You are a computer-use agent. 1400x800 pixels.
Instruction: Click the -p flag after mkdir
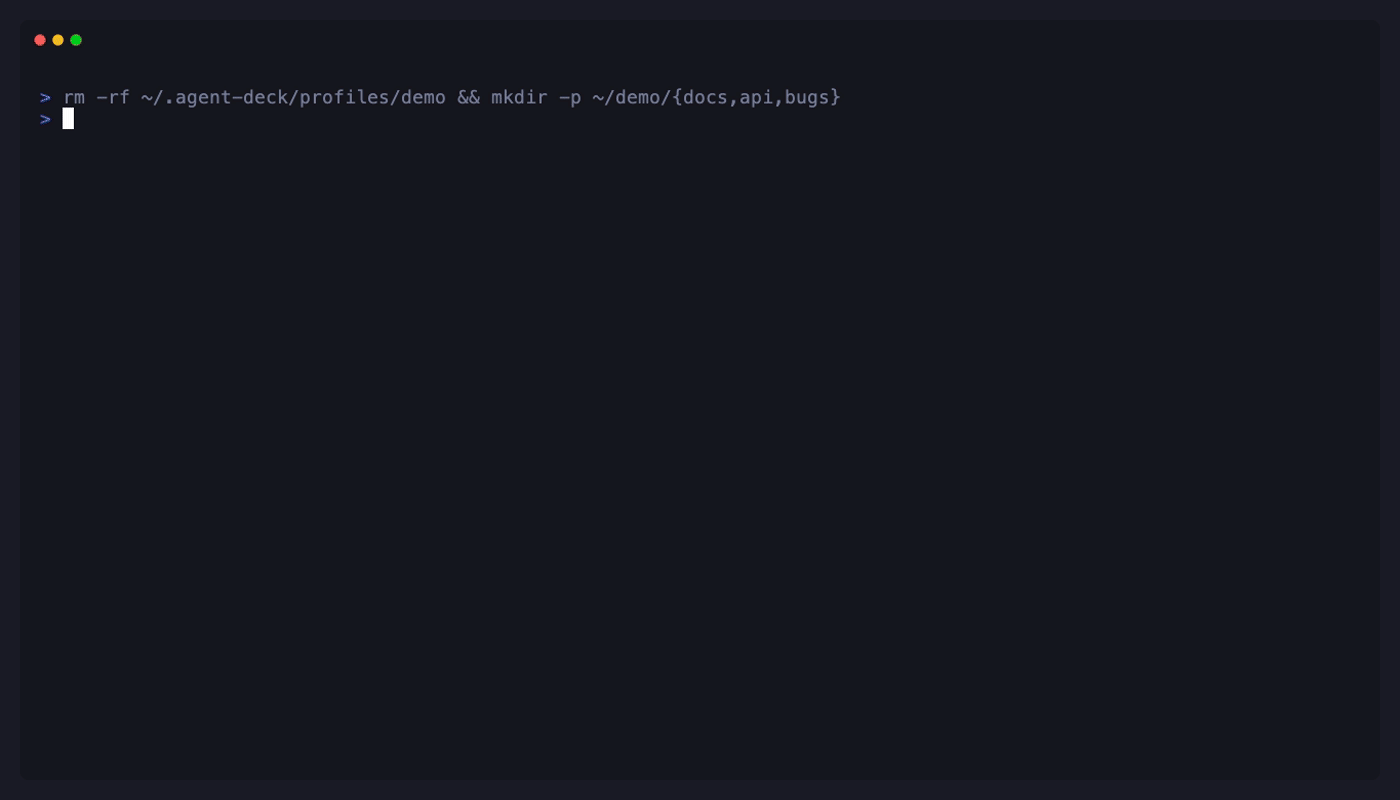pyautogui.click(x=572, y=97)
